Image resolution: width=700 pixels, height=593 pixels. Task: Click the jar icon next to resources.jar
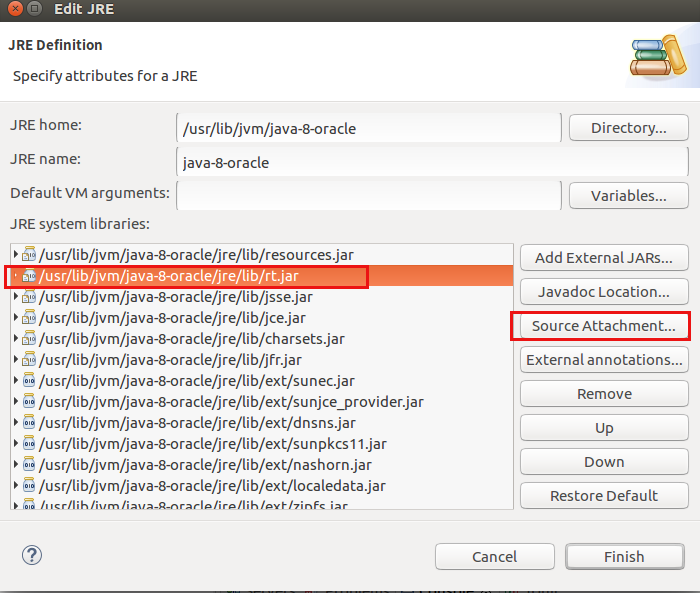29,255
